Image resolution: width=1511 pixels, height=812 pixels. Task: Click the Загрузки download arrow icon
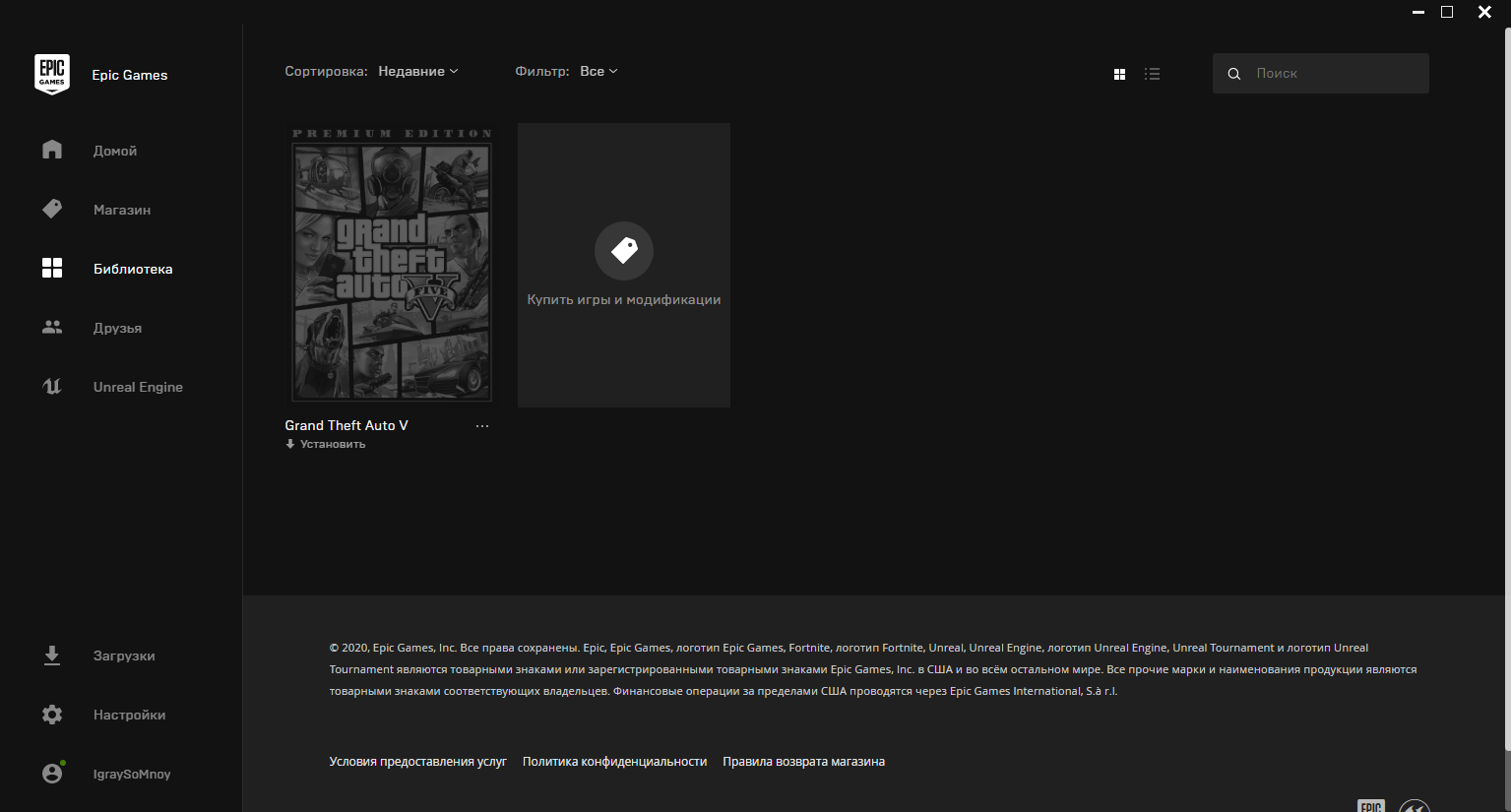(x=52, y=656)
